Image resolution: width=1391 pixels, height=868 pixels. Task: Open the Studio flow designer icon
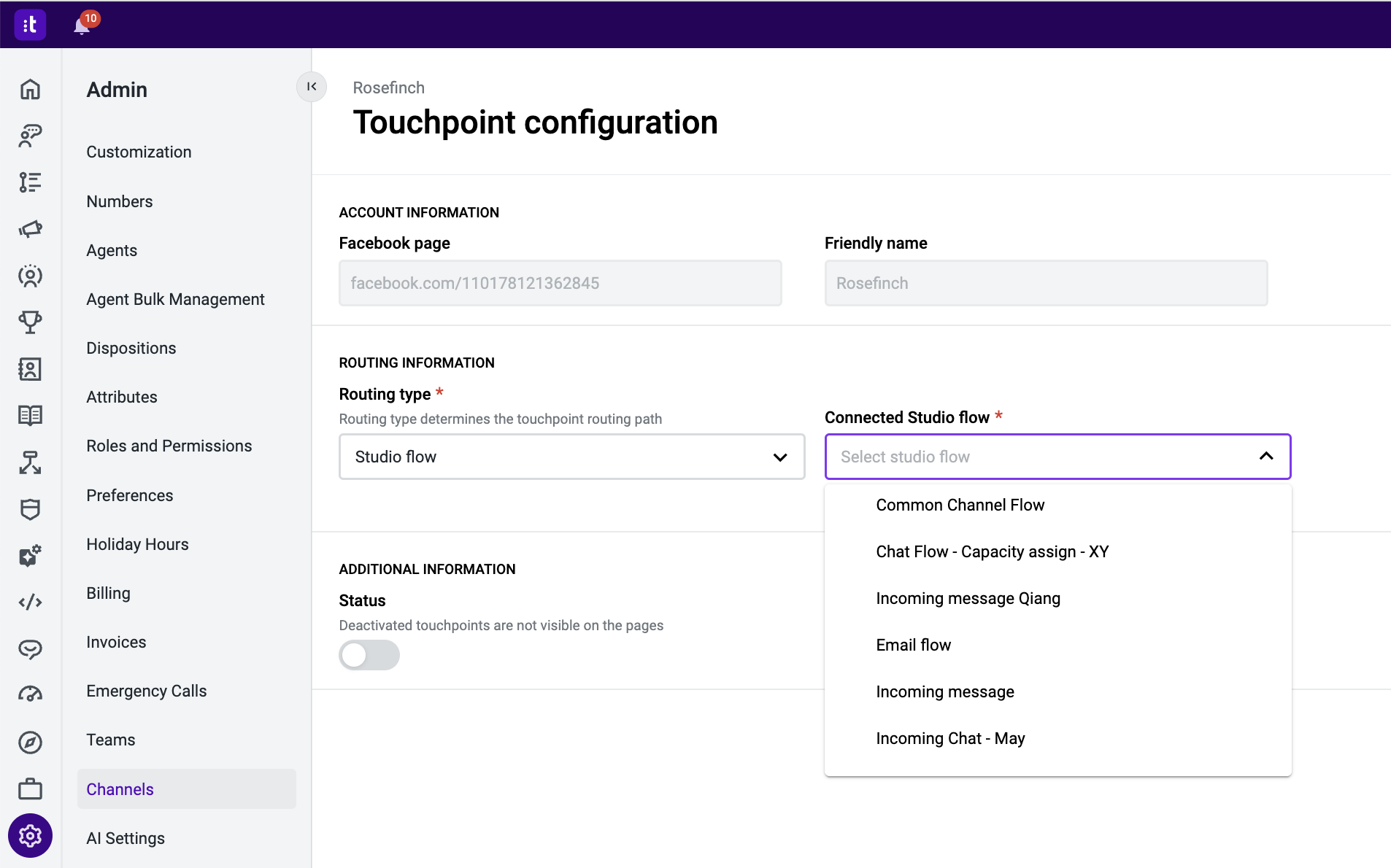click(30, 462)
